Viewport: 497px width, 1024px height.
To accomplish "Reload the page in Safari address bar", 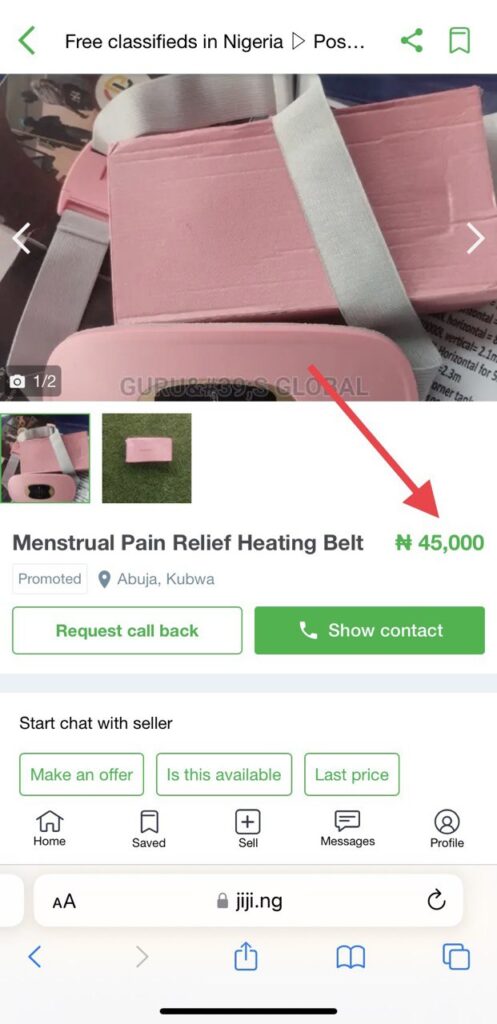I will pos(436,901).
